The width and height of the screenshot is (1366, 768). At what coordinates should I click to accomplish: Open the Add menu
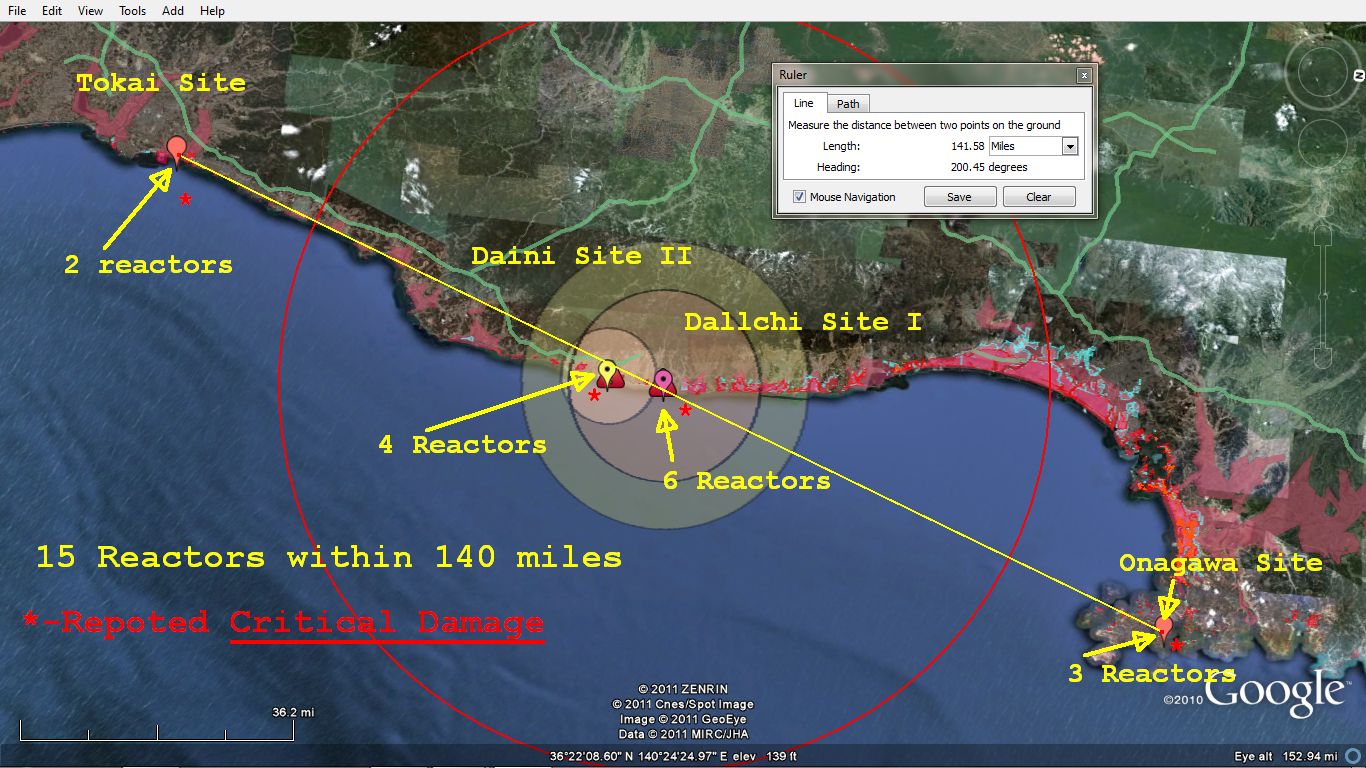(x=173, y=10)
